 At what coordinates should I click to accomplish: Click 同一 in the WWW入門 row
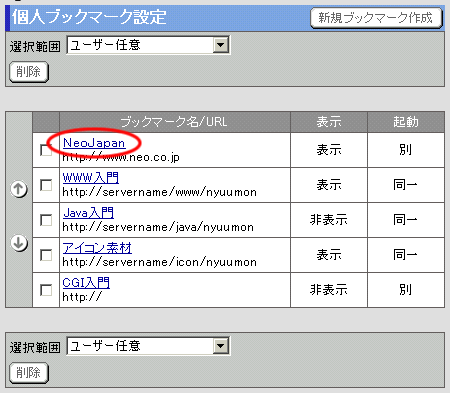coord(405,184)
